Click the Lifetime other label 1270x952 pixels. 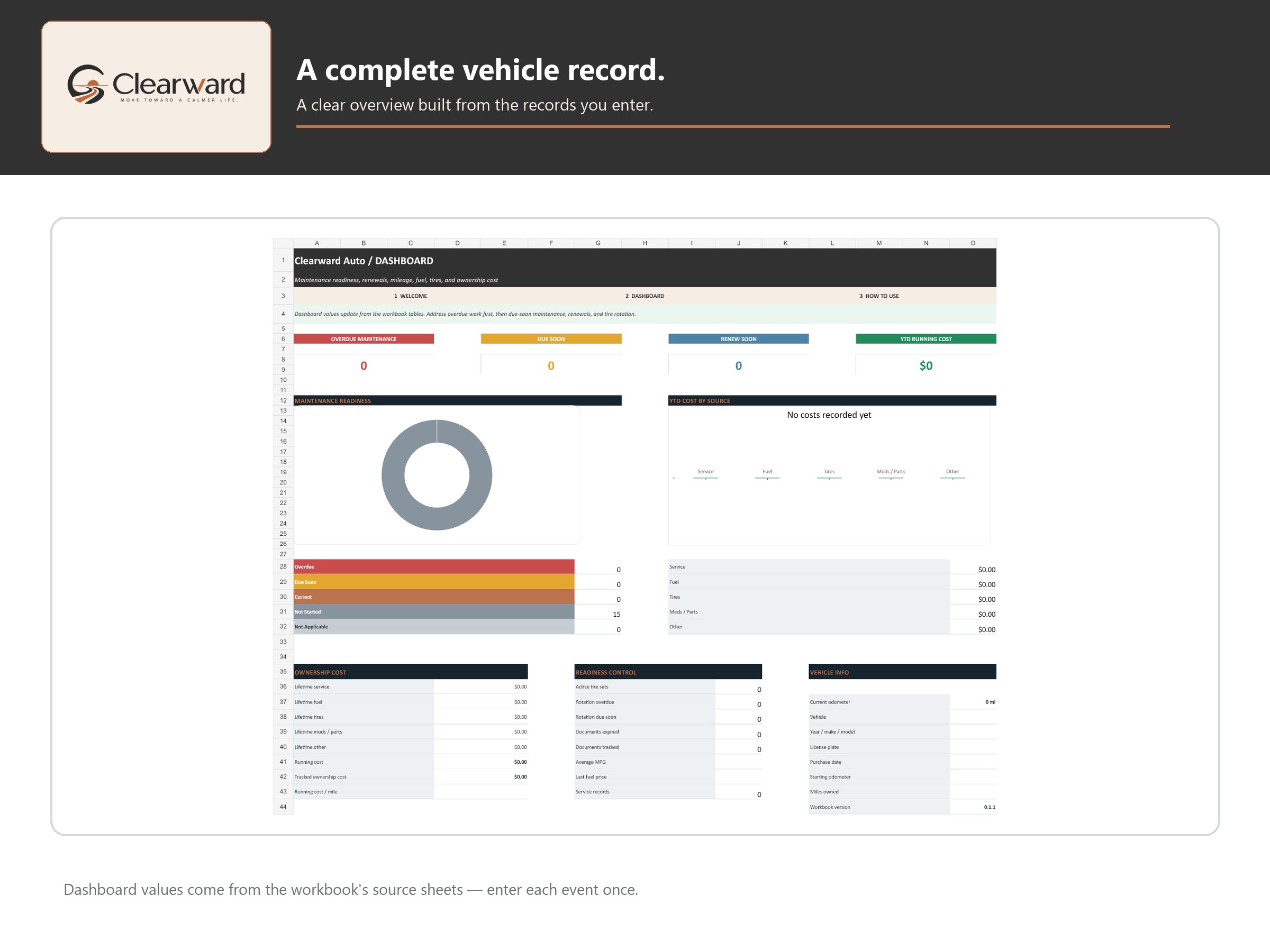[310, 747]
